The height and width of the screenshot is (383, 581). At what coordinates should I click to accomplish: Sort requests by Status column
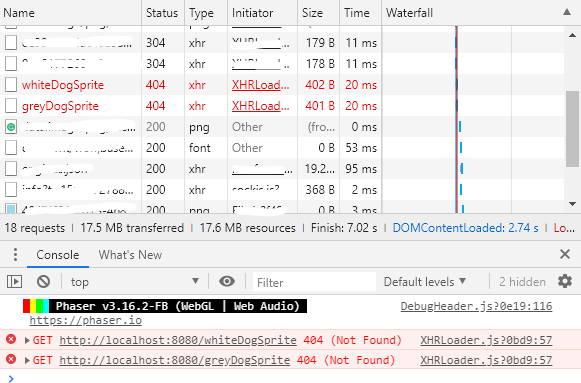(162, 13)
